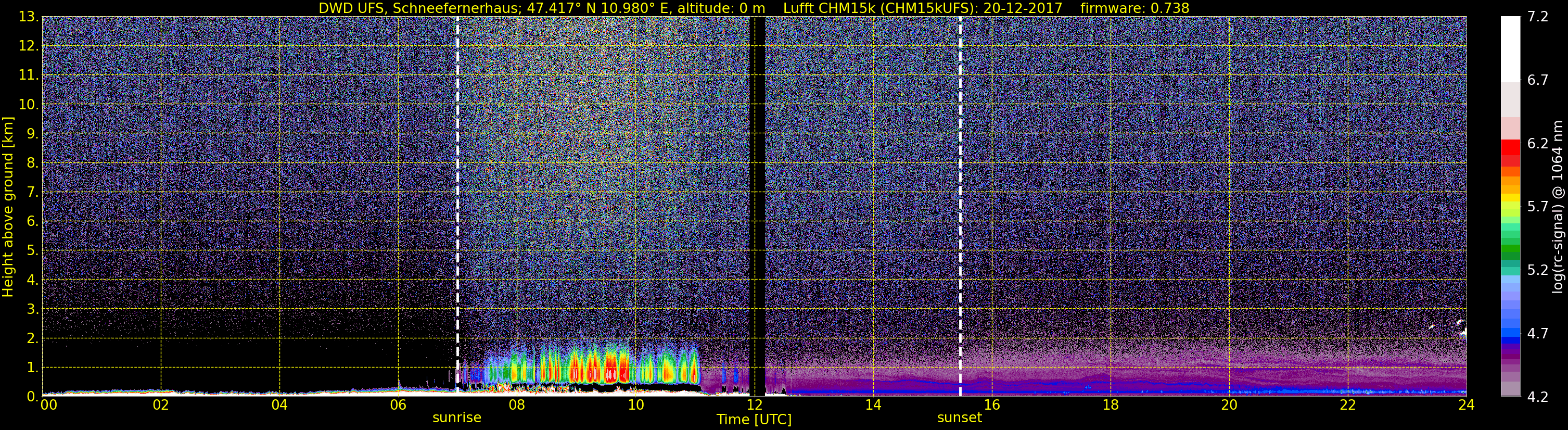This screenshot has width=1568, height=430.
Task: Click the "Time [UTC]" axis label
Action: pyautogui.click(x=754, y=419)
